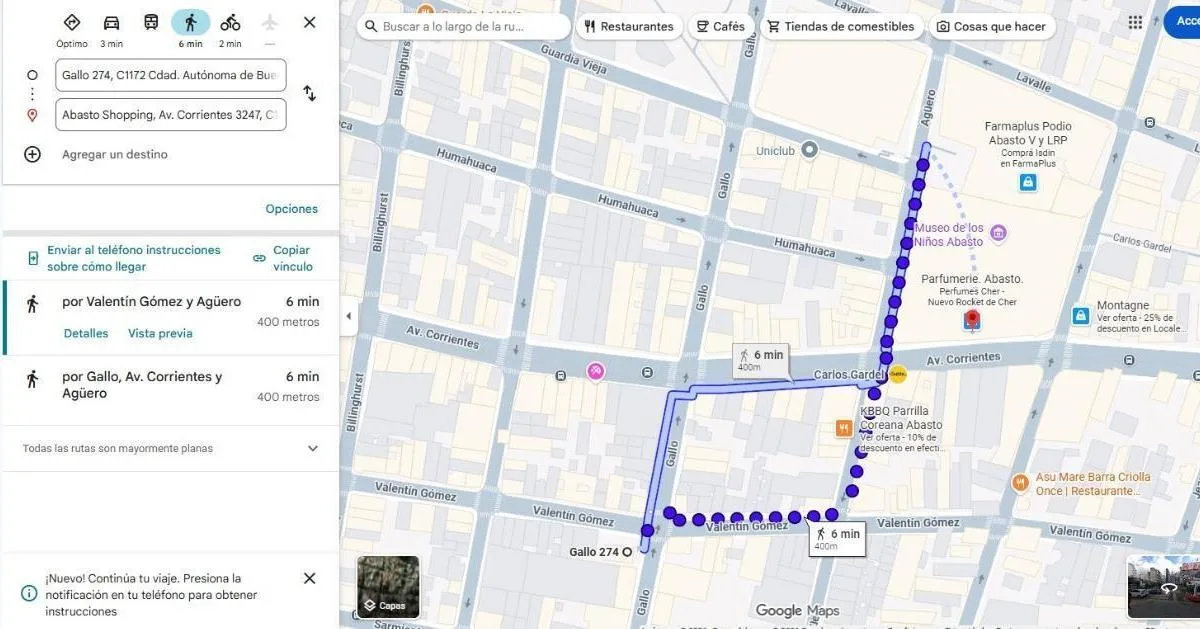Click the origin field with Gallo 274
Screen dimensions: 1200x629
tap(171, 75)
